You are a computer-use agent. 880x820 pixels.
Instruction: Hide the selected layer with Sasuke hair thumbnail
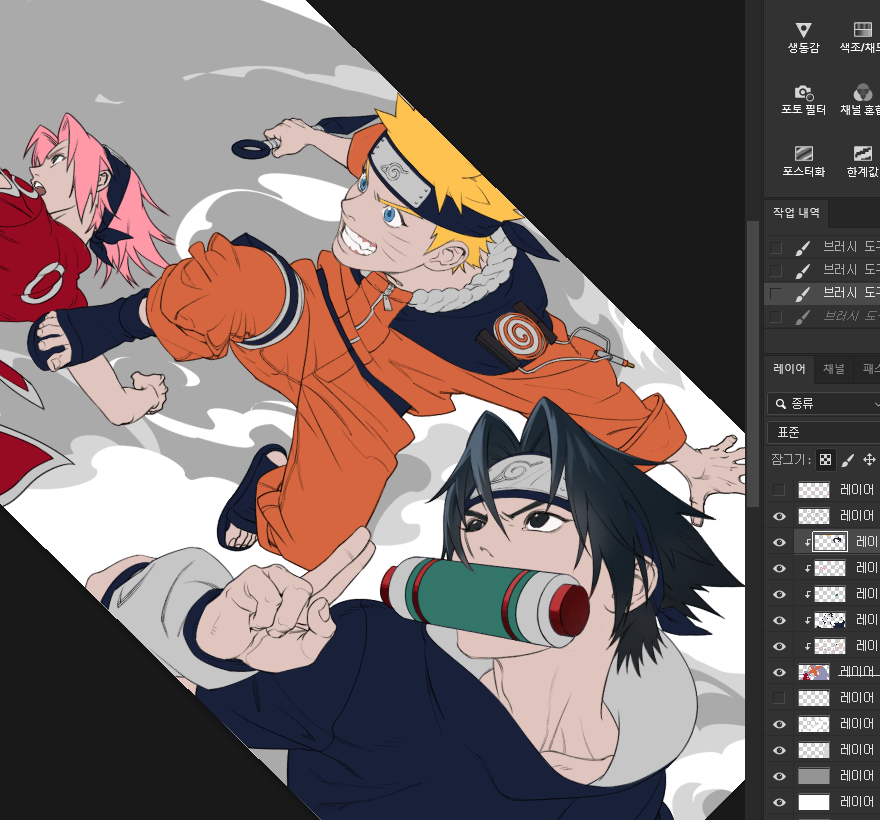coord(779,542)
